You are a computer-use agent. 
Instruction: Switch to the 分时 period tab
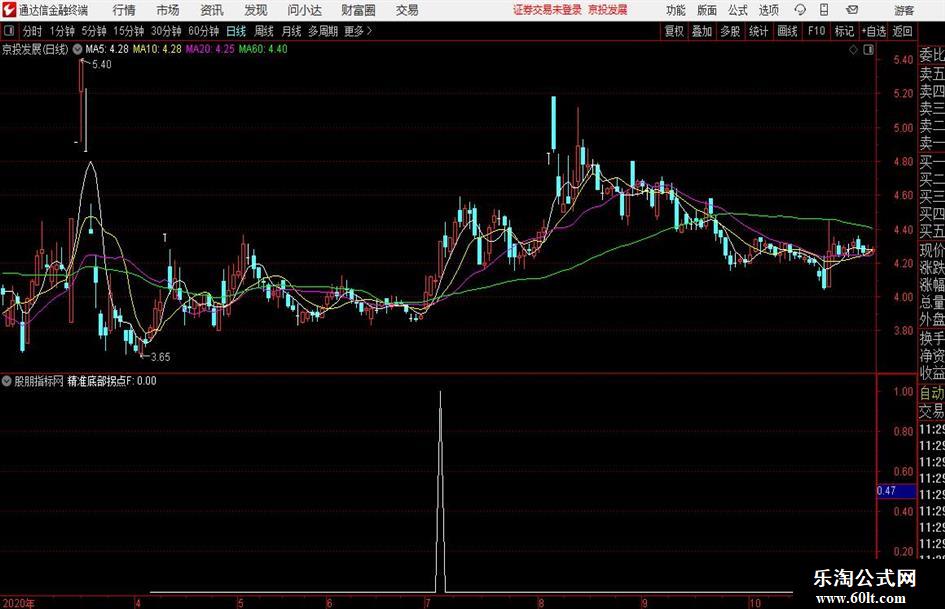[33, 31]
